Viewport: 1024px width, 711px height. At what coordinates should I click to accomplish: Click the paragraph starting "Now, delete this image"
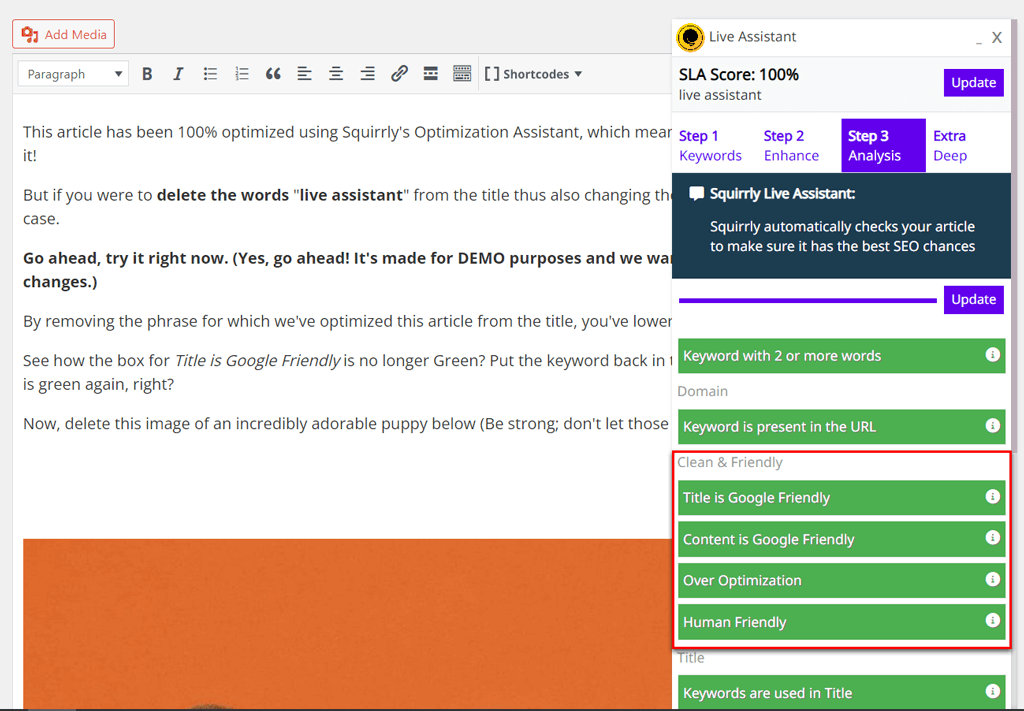tap(347, 424)
